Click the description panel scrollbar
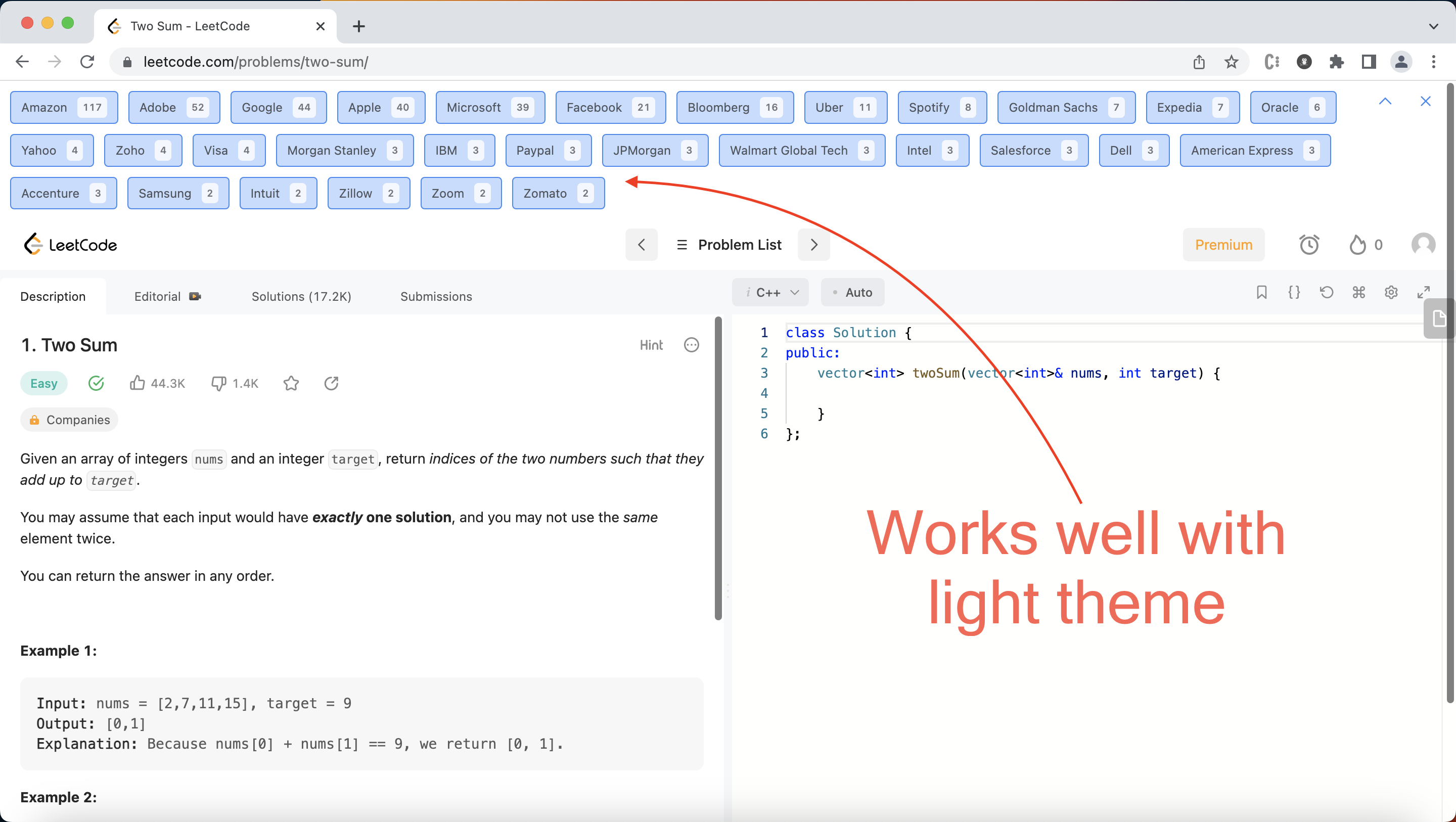The width and height of the screenshot is (1456, 822). click(718, 468)
